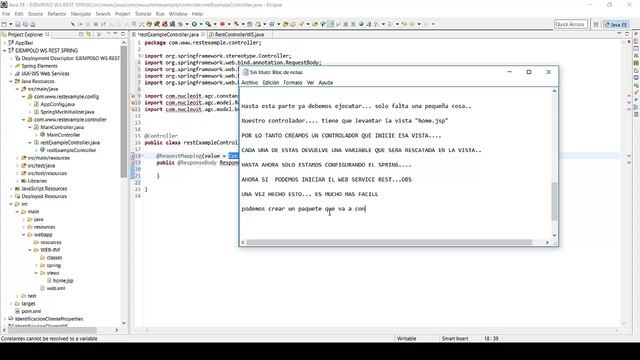640x360 pixels.
Task: Click the Writable status bar entry
Action: click(407, 338)
